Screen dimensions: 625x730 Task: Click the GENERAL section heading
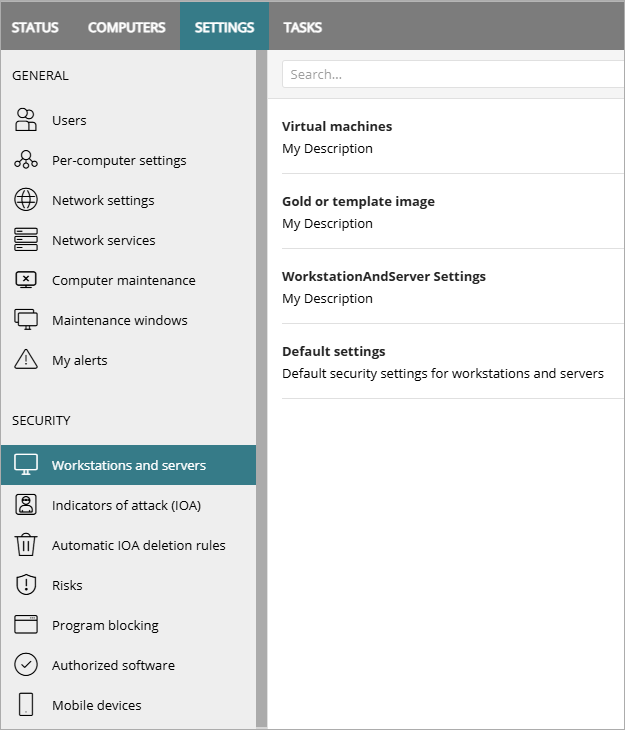[41, 75]
